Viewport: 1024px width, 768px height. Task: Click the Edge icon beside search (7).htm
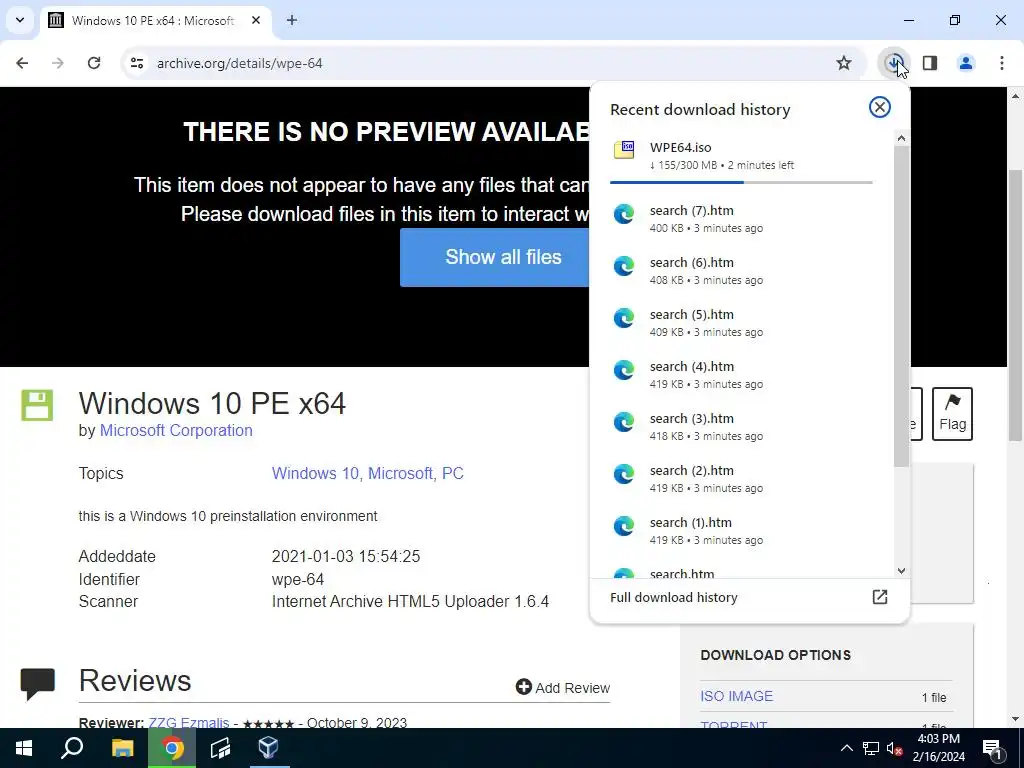(x=624, y=214)
